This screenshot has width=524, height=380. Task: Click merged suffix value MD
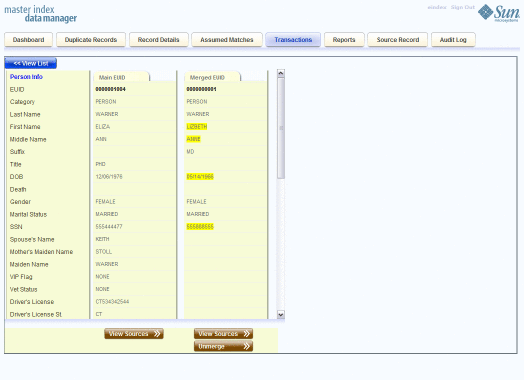[x=190, y=152]
